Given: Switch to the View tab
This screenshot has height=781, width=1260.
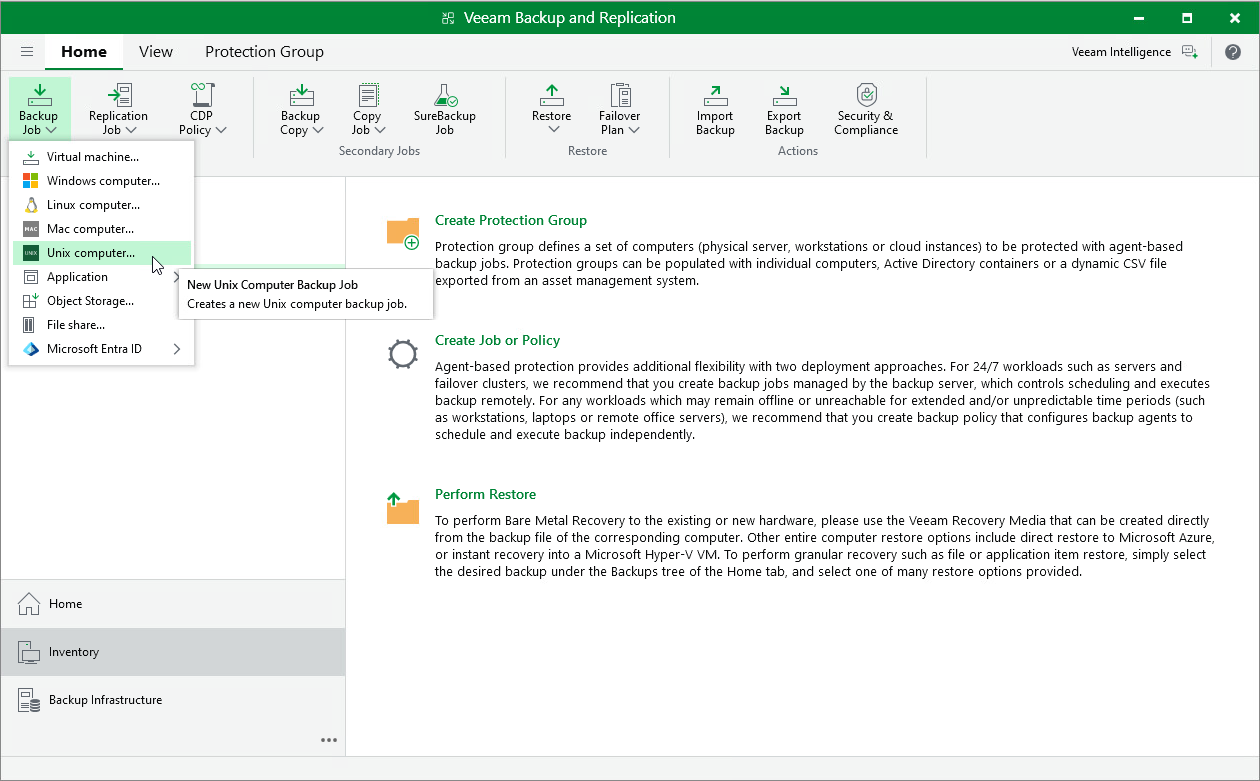Looking at the screenshot, I should coord(156,52).
